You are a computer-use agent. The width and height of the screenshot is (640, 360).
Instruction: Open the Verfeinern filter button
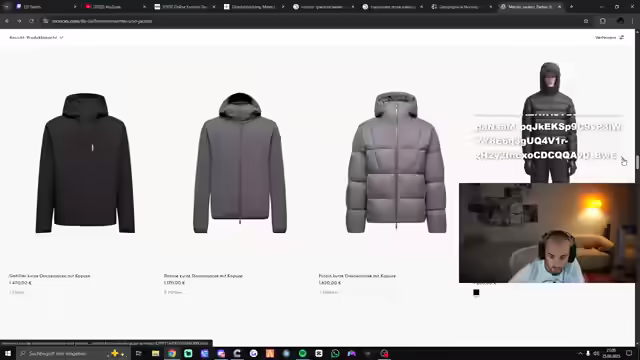609,38
